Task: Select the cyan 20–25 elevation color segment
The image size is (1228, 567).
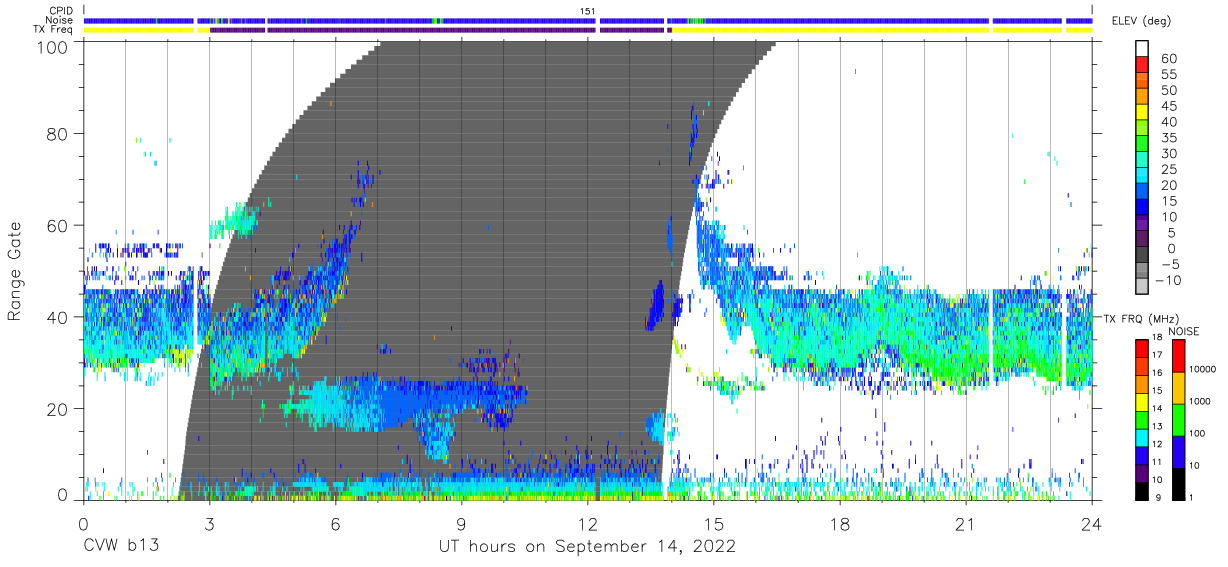Action: tap(1143, 177)
